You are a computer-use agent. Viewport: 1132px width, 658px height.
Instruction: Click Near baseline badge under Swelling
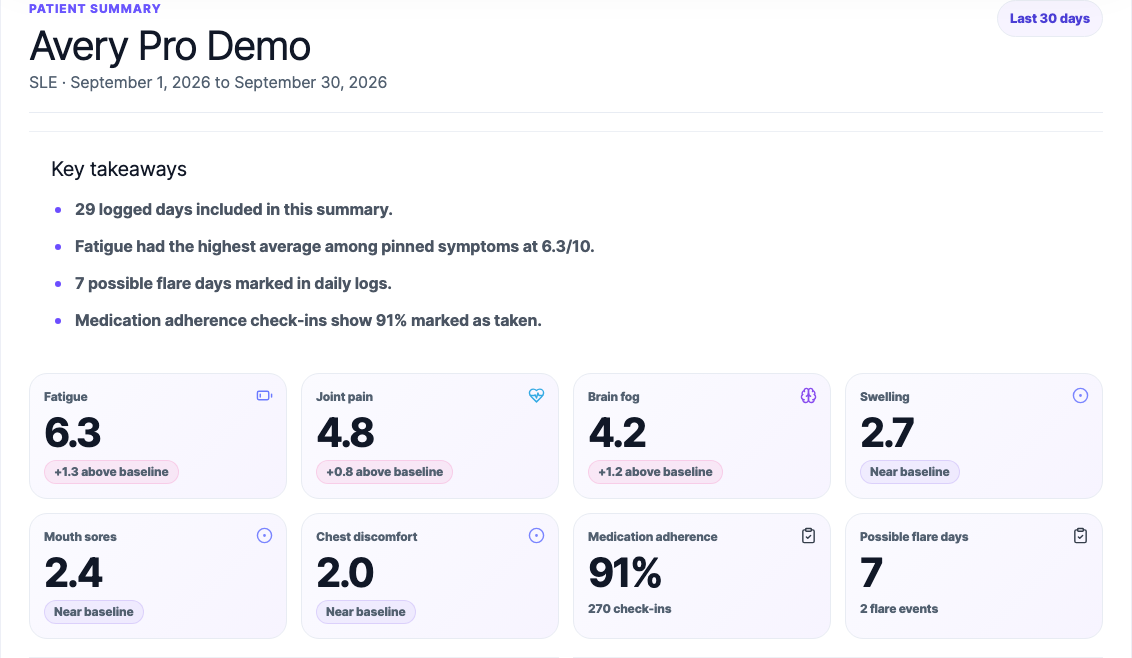coord(910,472)
